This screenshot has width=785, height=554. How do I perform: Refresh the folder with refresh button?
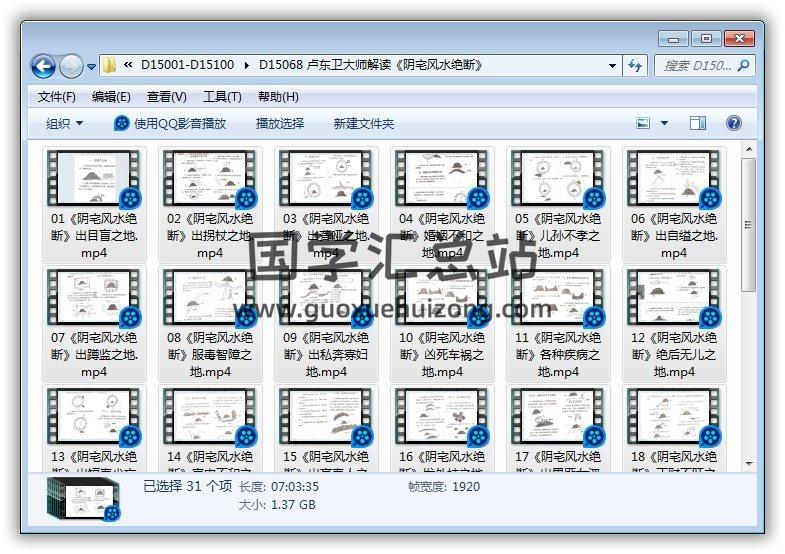point(635,66)
